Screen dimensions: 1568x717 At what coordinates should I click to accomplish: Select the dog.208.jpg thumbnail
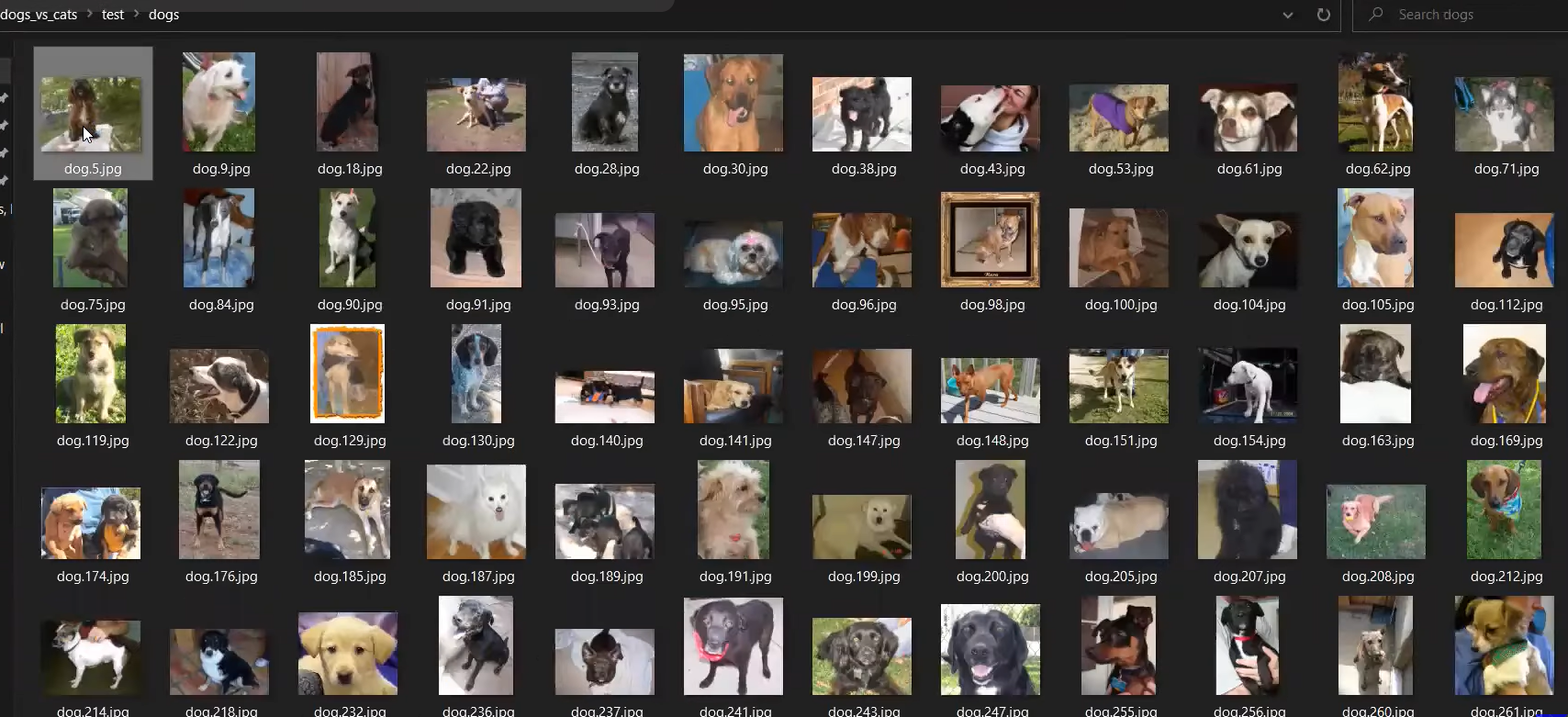coord(1376,522)
